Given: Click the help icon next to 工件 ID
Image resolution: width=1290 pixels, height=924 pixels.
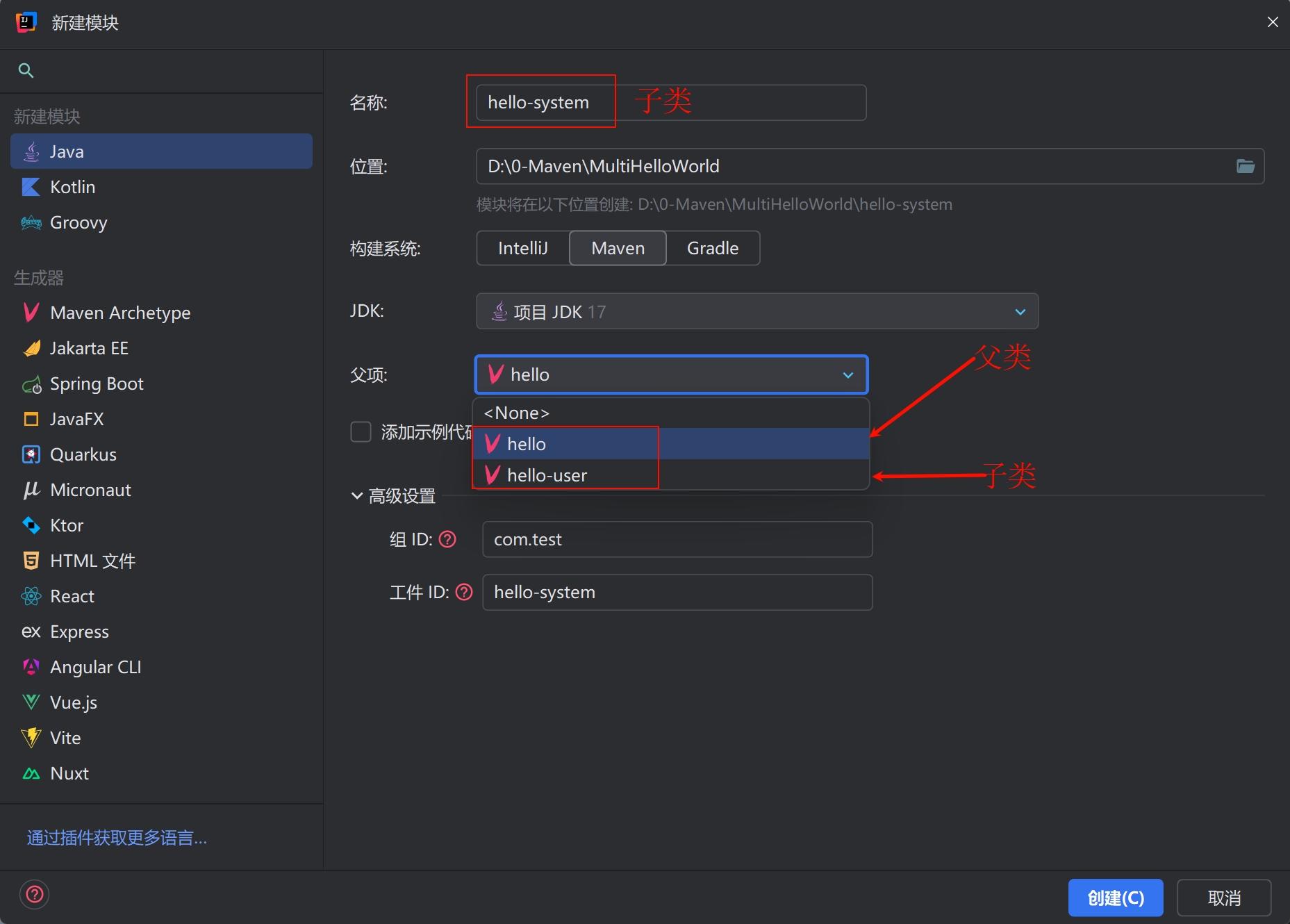Looking at the screenshot, I should click(x=464, y=592).
